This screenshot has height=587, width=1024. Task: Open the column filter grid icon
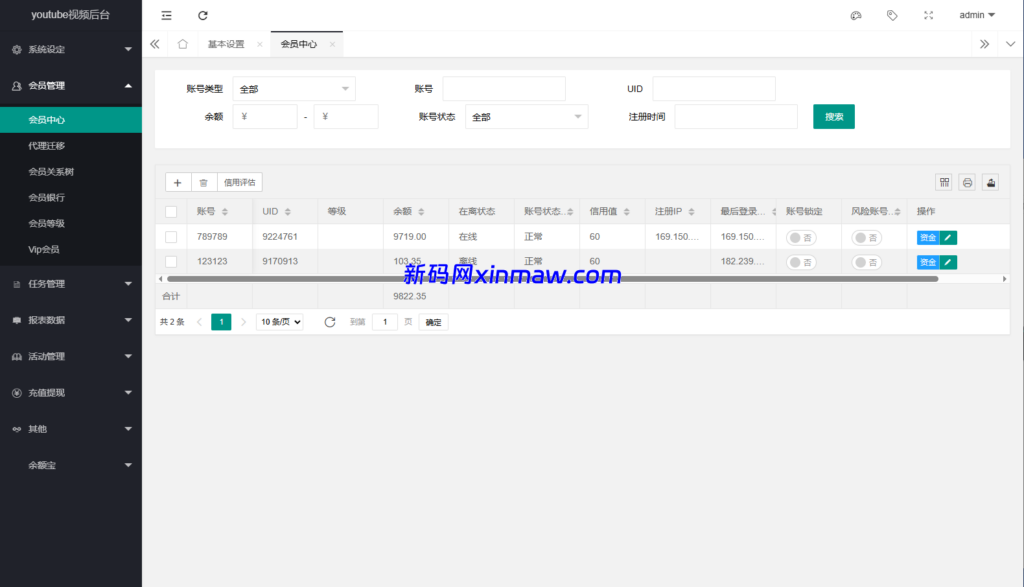click(x=944, y=182)
